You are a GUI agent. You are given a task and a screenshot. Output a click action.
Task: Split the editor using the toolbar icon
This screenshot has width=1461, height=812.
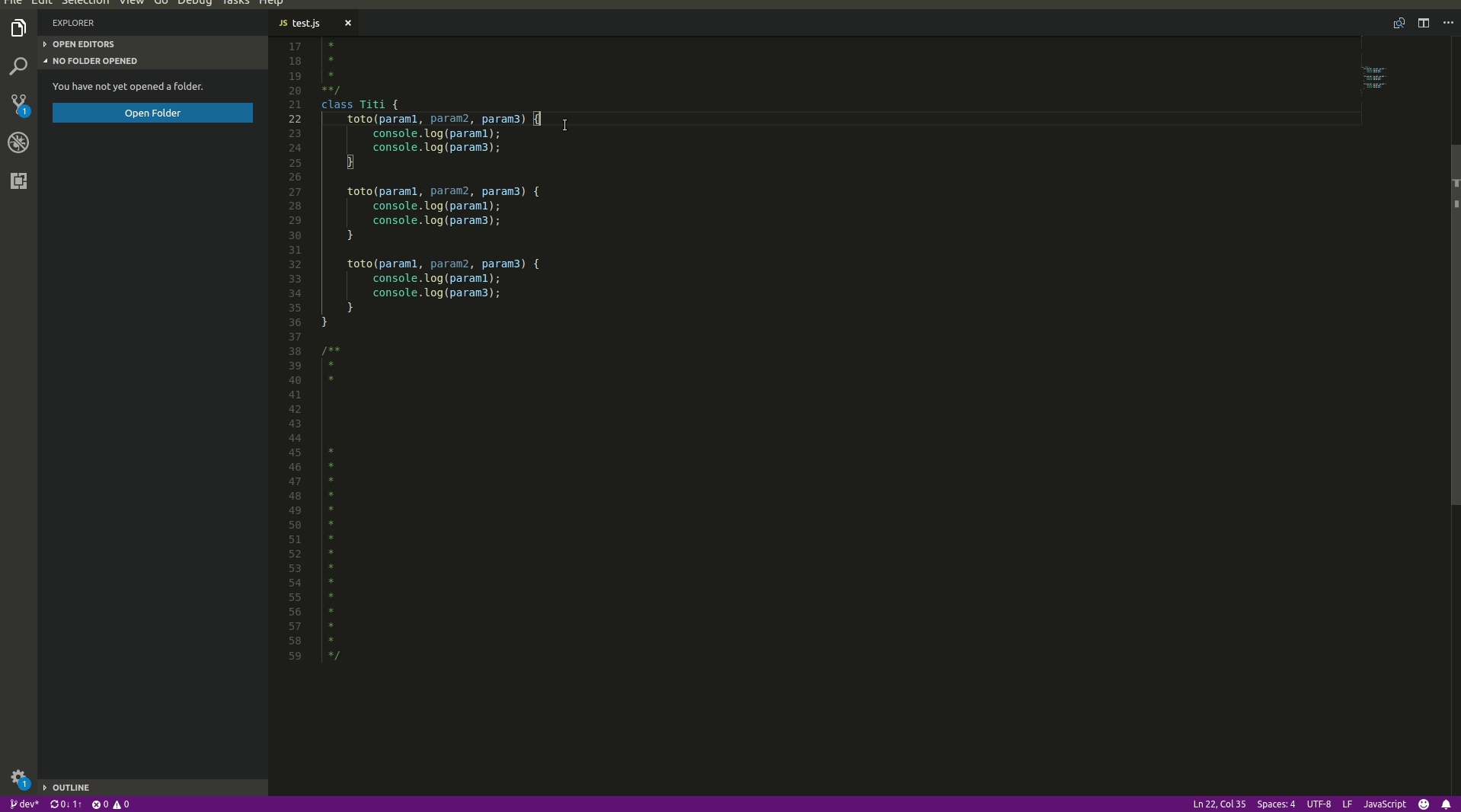click(1423, 23)
